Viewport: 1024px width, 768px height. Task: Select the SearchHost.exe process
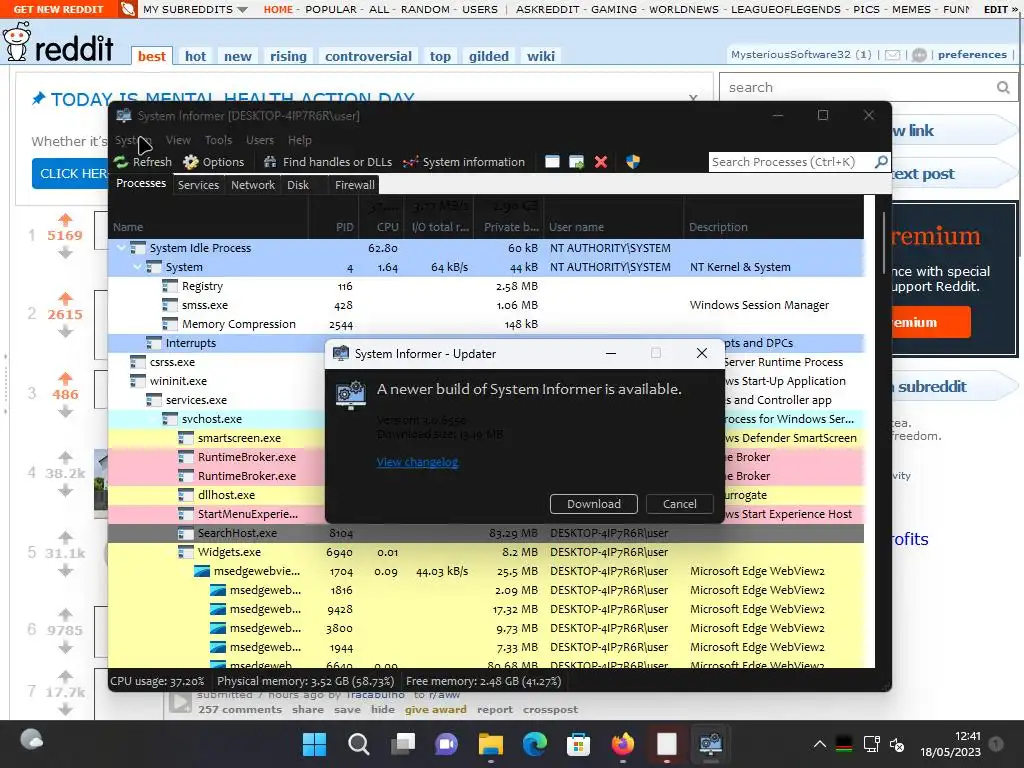[x=486, y=533]
